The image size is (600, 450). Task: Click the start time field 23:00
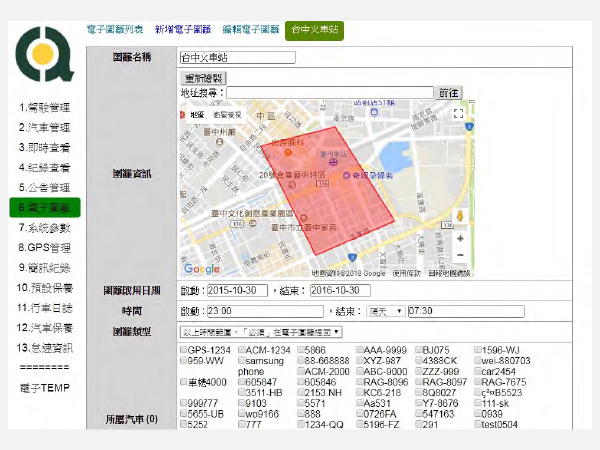click(266, 311)
